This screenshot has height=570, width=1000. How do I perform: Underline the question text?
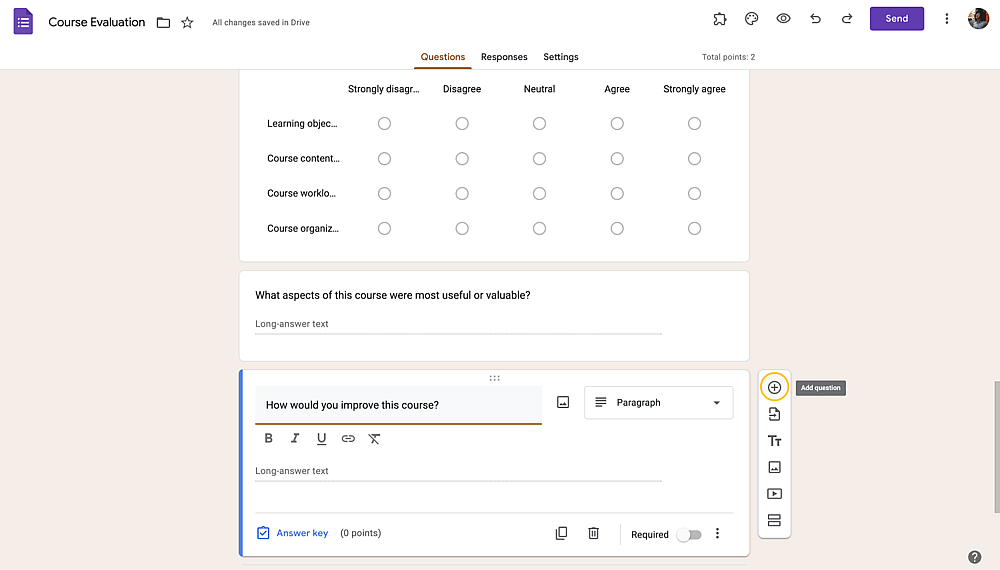(x=321, y=439)
